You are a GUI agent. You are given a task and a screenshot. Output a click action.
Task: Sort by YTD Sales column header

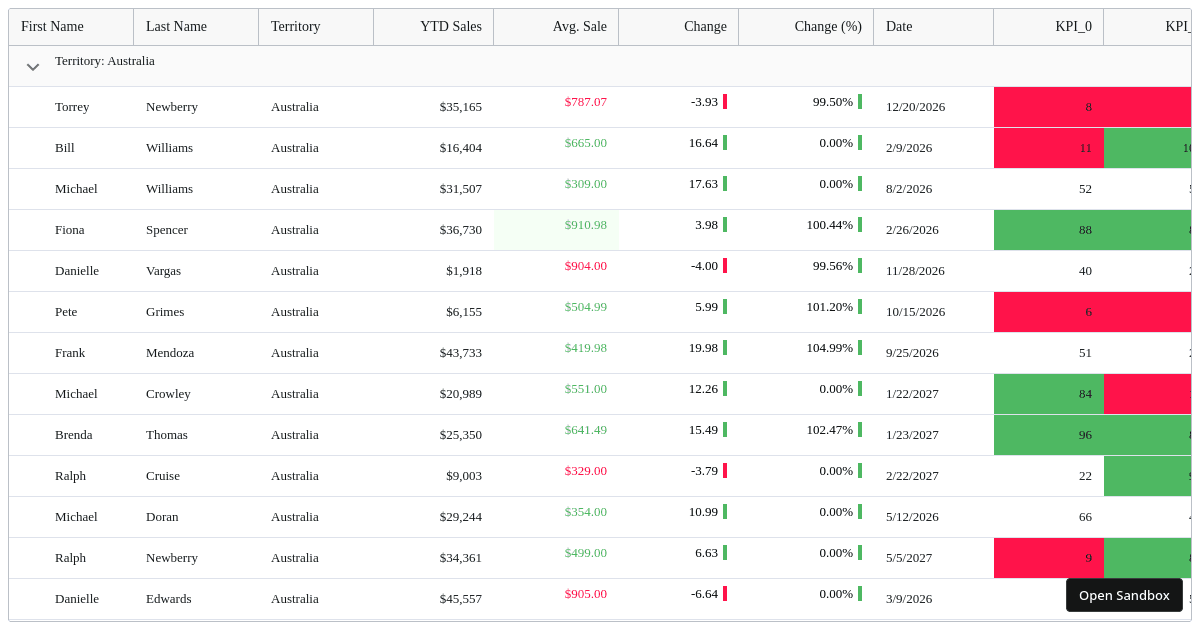tap(434, 27)
